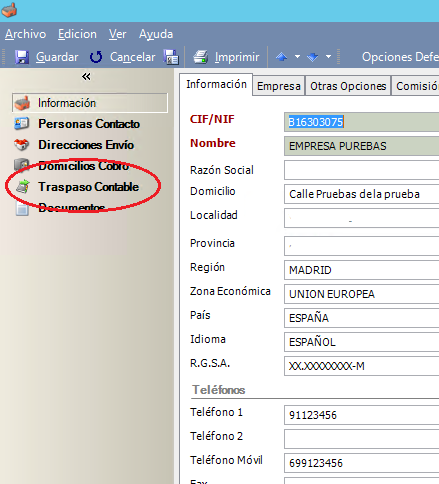The height and width of the screenshot is (484, 439).
Task: Click the Localidad field
Action: (x=362, y=218)
